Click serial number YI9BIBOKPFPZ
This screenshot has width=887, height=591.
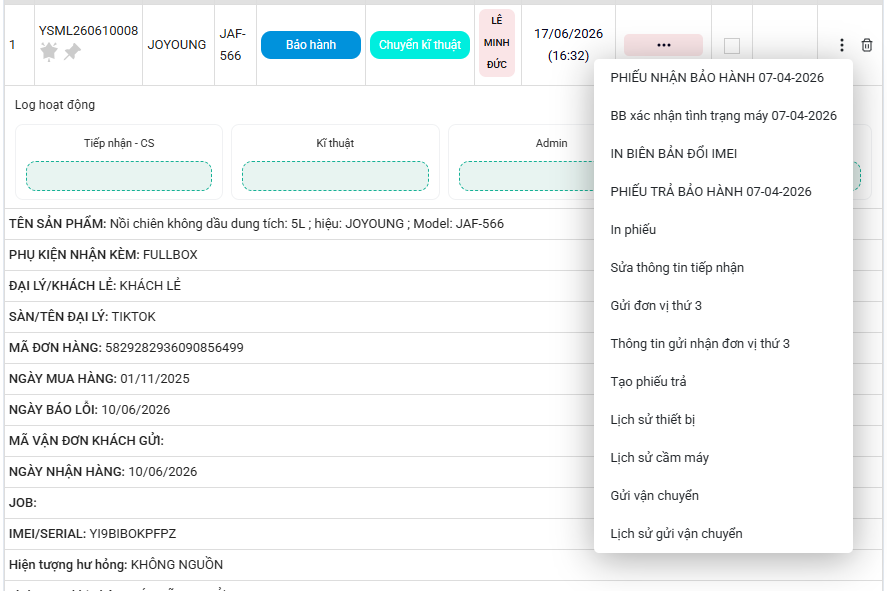tap(132, 534)
